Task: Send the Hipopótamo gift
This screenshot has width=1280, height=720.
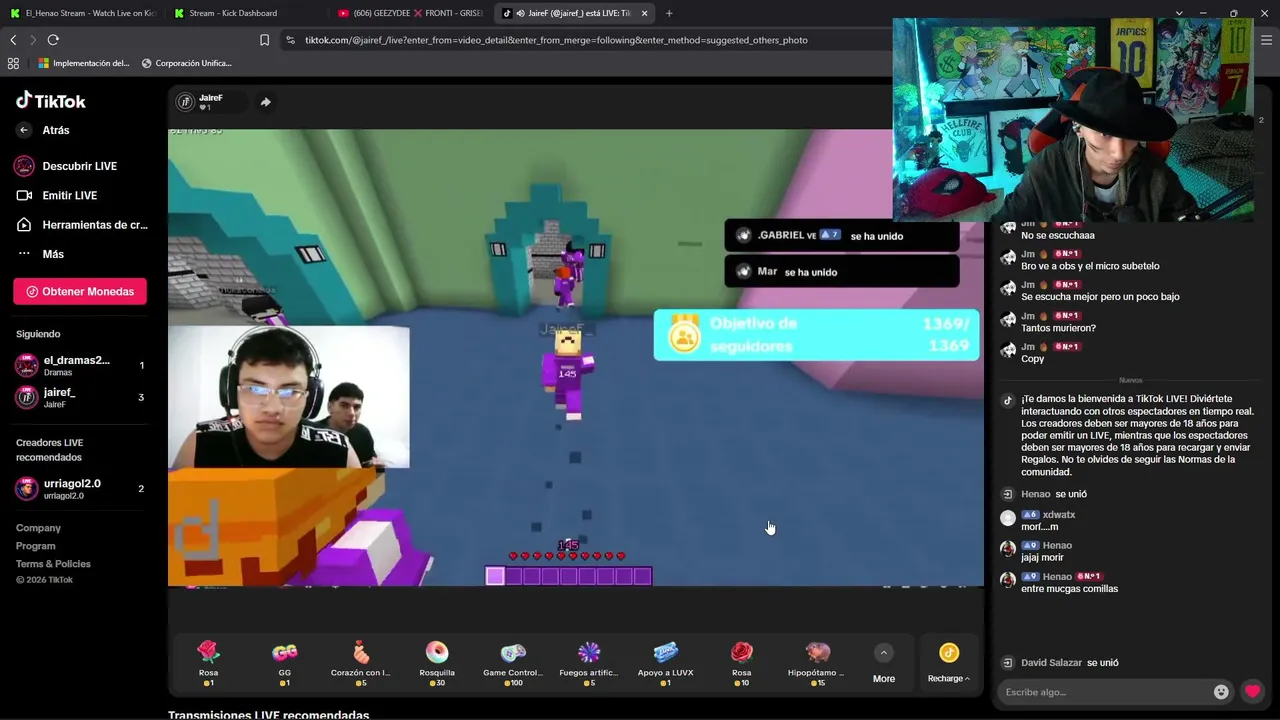Action: [x=817, y=663]
